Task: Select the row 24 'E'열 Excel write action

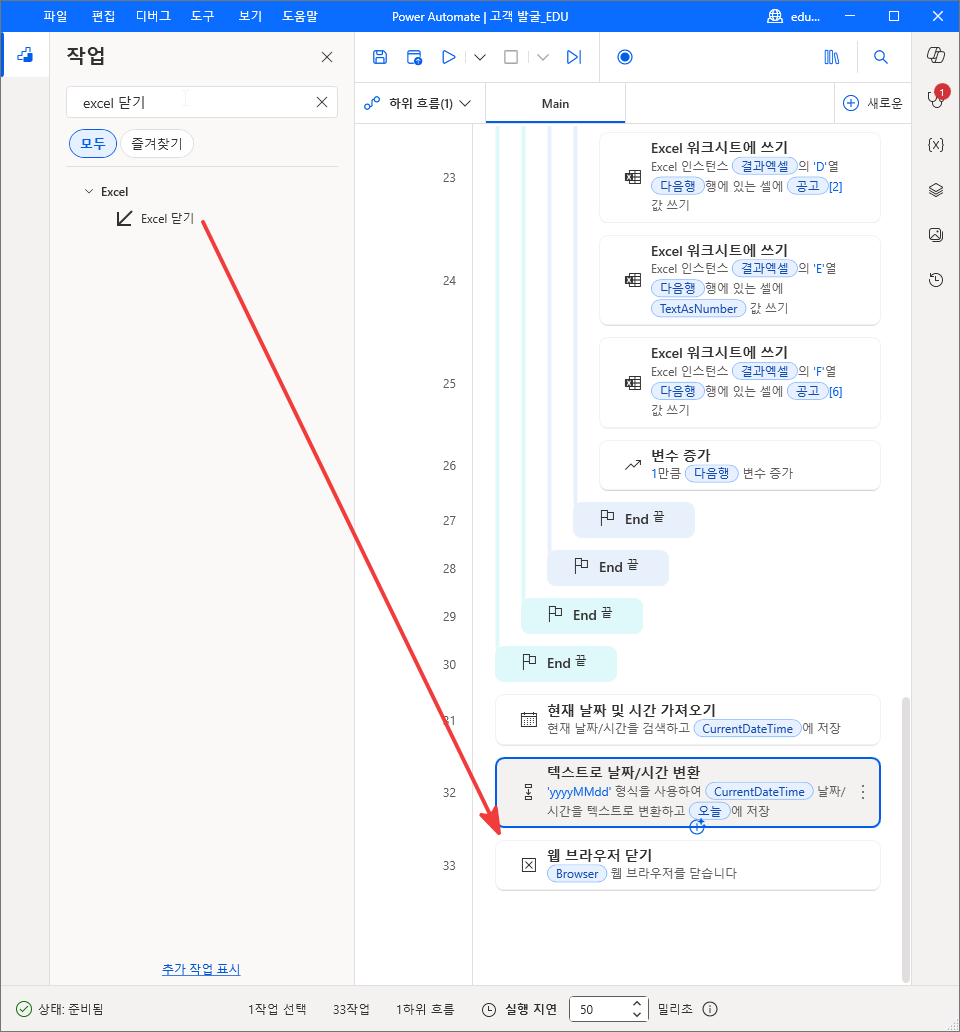Action: (x=740, y=280)
